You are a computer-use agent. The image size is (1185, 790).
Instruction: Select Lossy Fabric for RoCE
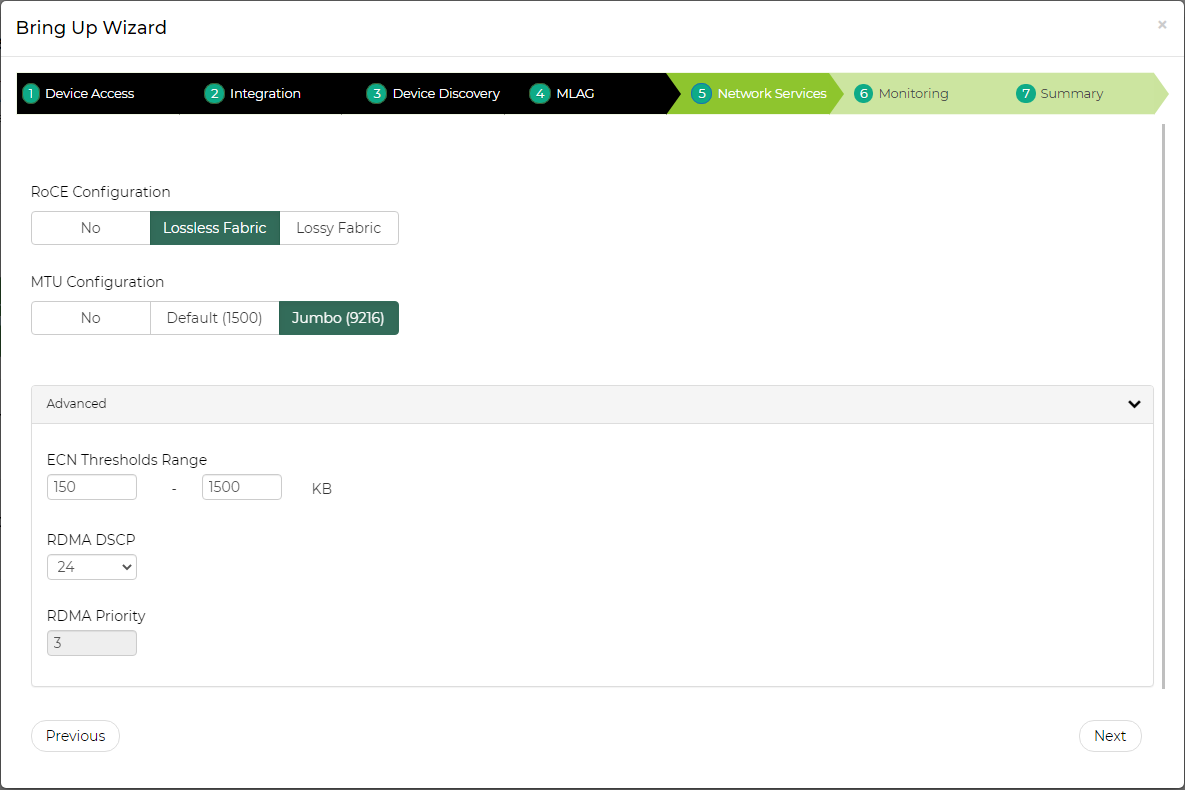[338, 228]
